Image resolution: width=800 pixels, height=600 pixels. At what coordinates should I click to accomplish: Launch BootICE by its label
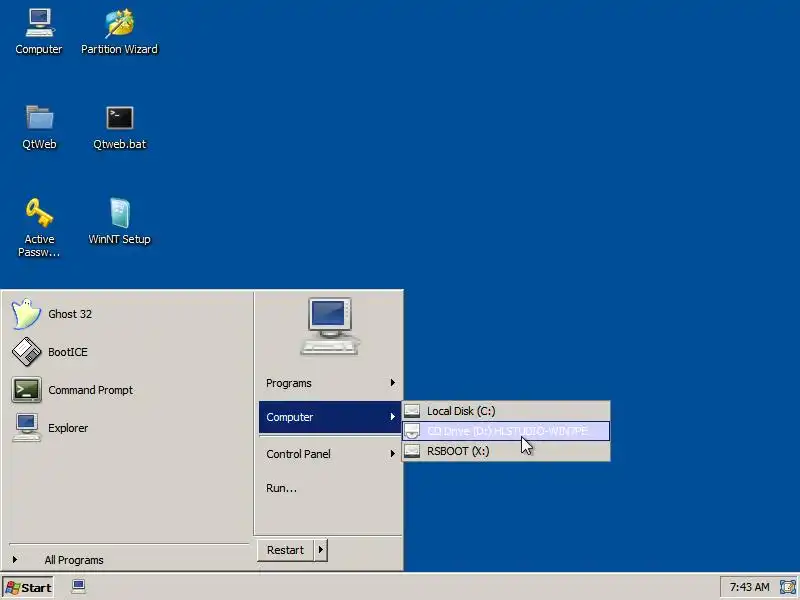click(68, 352)
